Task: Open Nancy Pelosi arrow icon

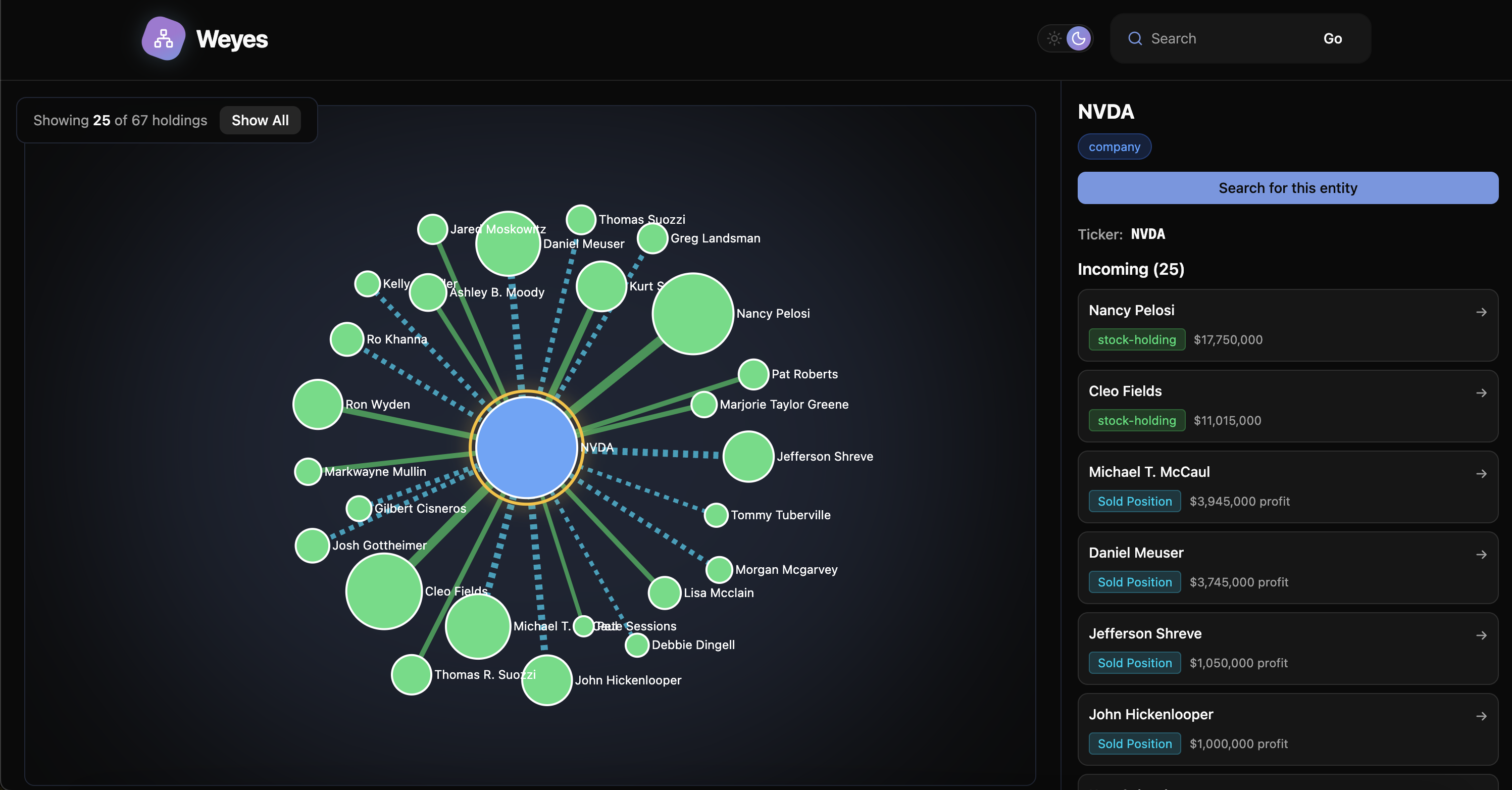Action: (x=1481, y=312)
